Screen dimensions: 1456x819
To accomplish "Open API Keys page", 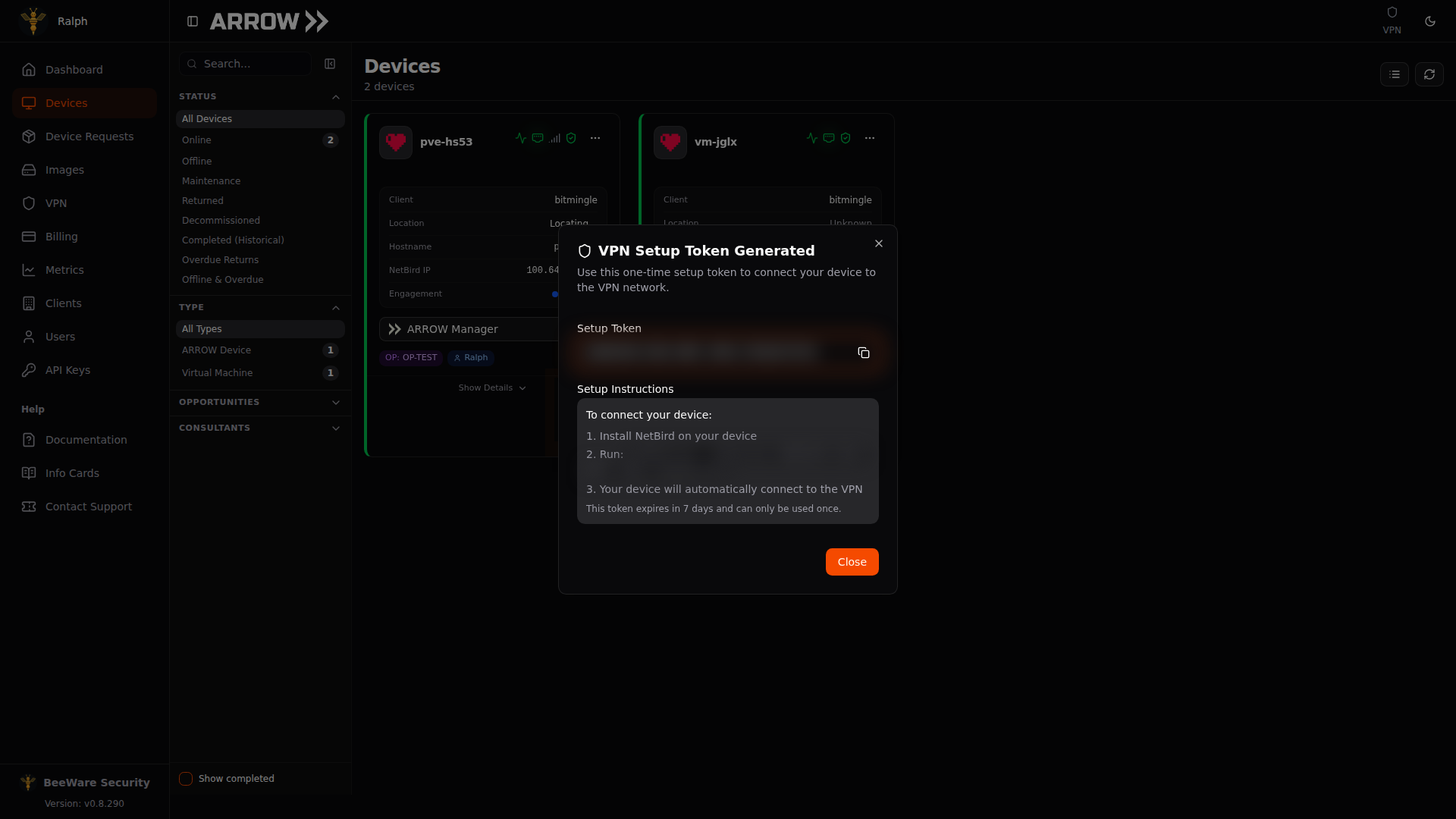I will tap(84, 370).
